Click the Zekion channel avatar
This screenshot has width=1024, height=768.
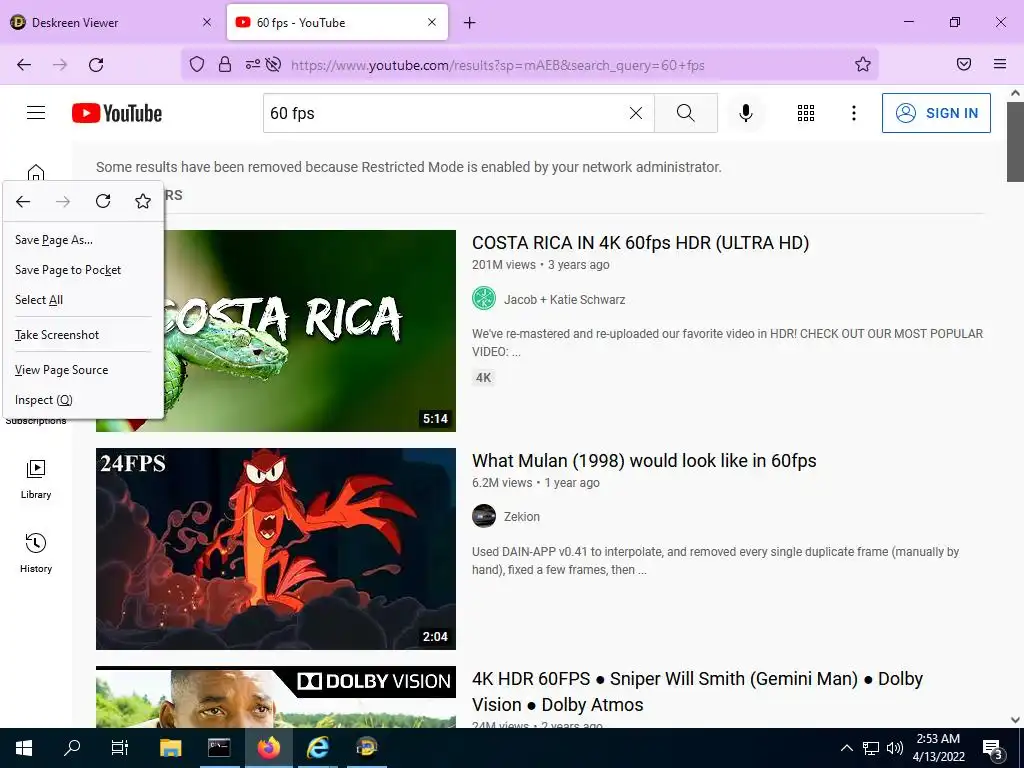point(484,516)
